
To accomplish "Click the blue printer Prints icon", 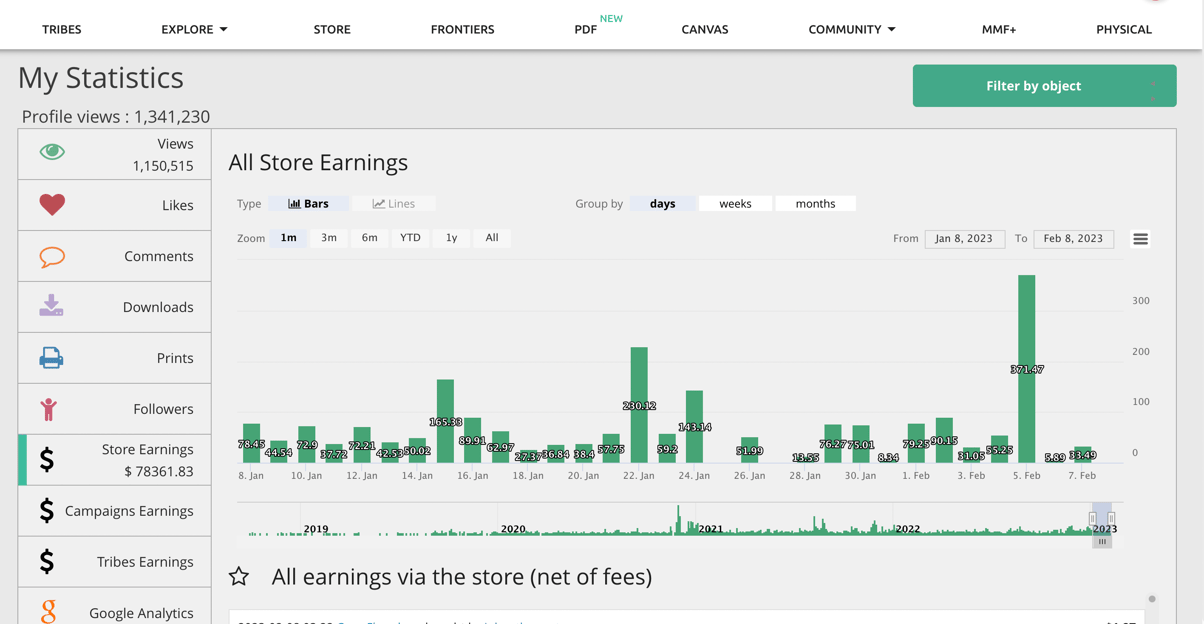I will (x=51, y=358).
